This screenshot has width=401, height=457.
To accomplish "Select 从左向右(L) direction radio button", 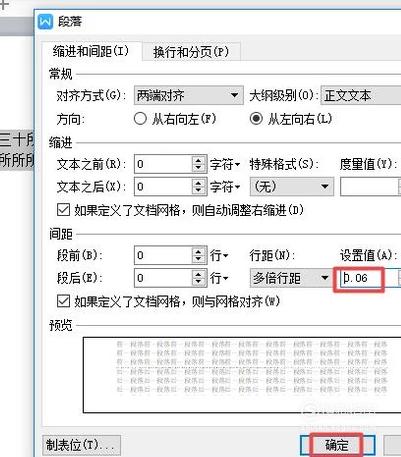I will pos(256,119).
